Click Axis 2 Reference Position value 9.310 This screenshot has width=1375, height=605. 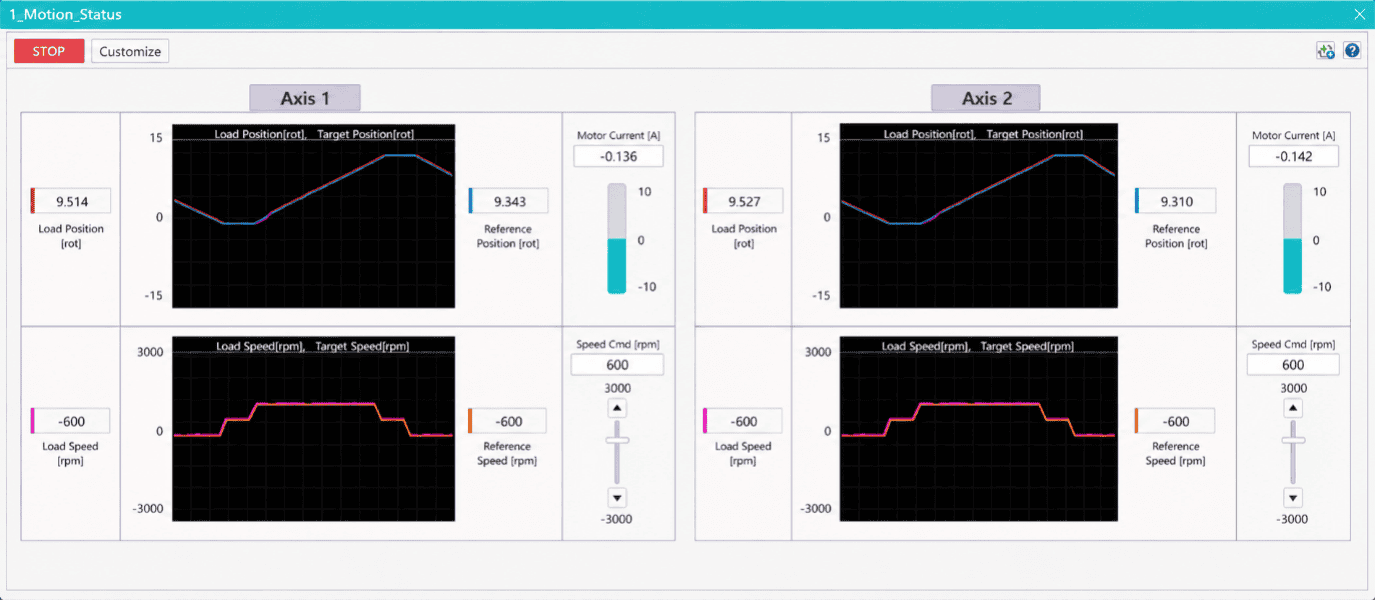[x=1176, y=201]
